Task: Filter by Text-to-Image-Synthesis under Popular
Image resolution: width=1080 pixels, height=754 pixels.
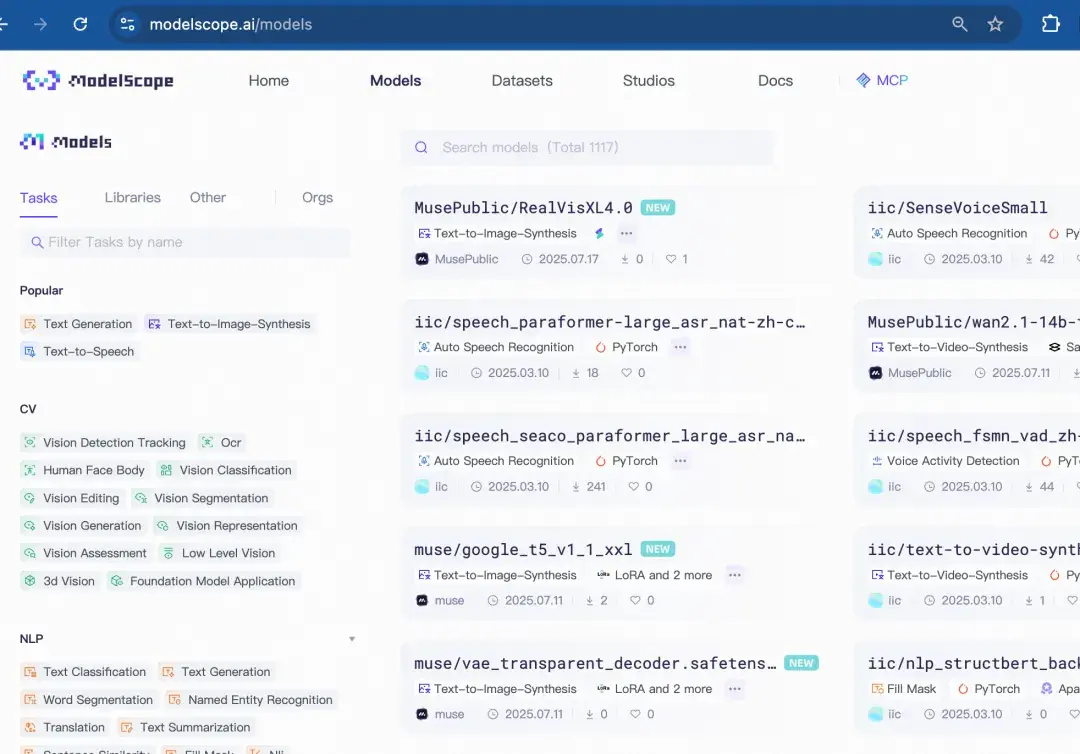Action: 231,324
